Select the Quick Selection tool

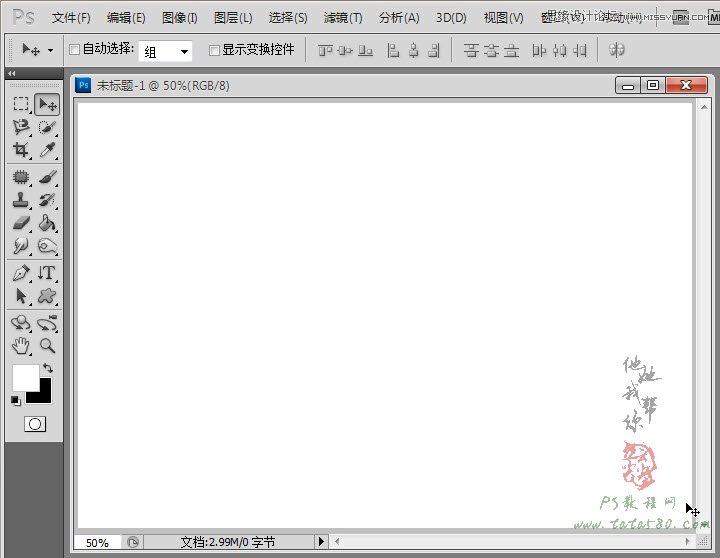[47, 127]
